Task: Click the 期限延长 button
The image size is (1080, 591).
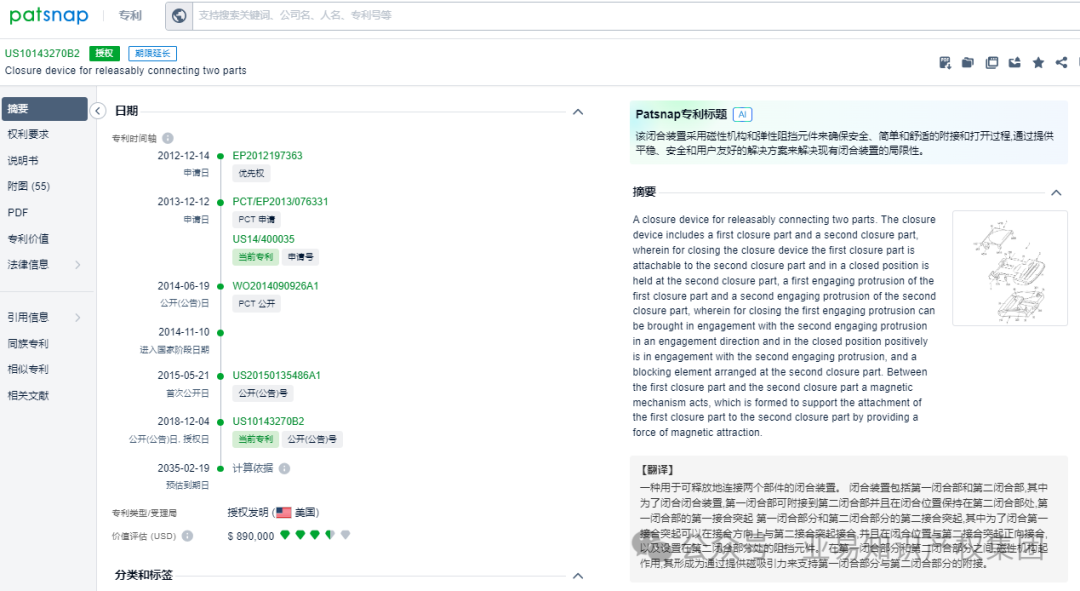Action: [x=151, y=53]
